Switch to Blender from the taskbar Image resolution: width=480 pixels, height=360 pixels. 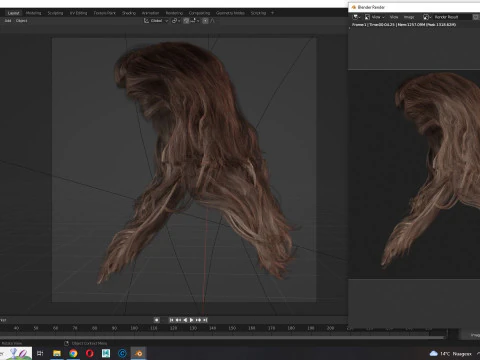coord(139,353)
